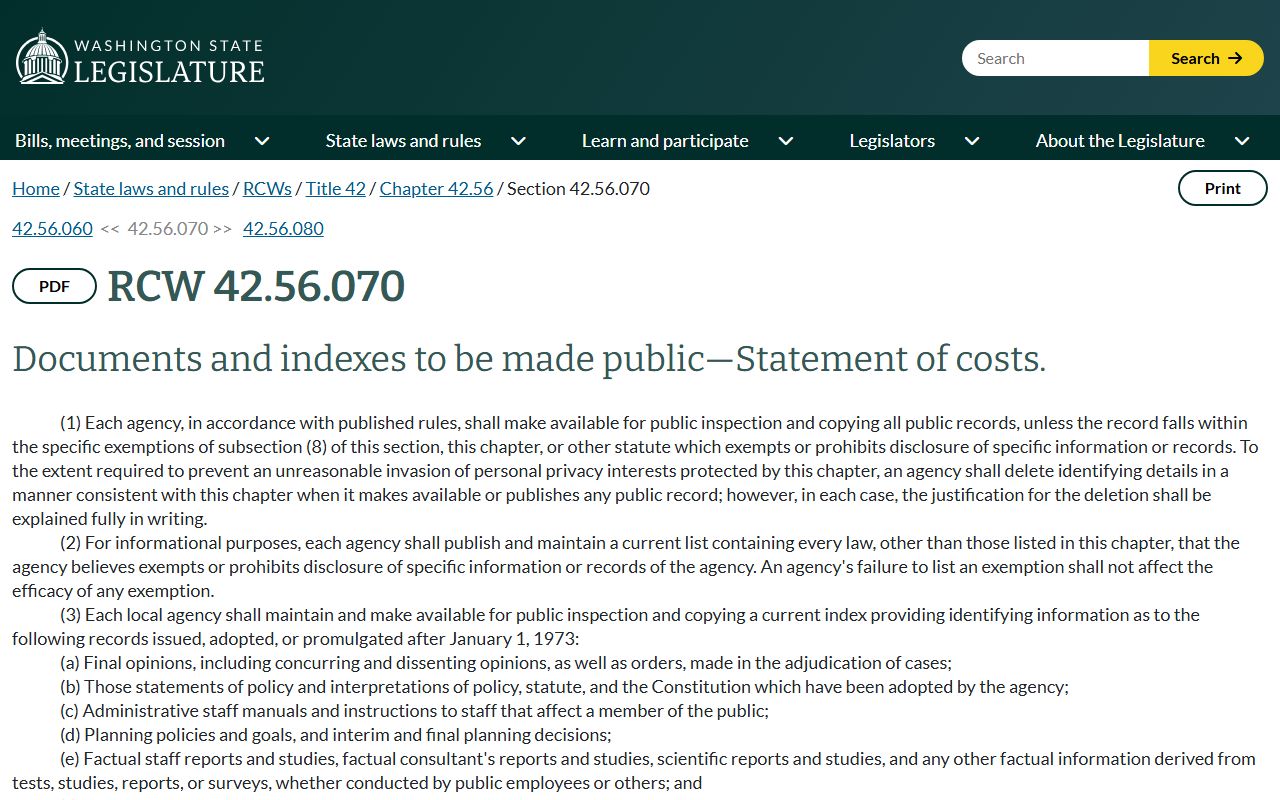This screenshot has height=800, width=1280.
Task: Open Title 42 breadcrumb link
Action: coord(336,188)
